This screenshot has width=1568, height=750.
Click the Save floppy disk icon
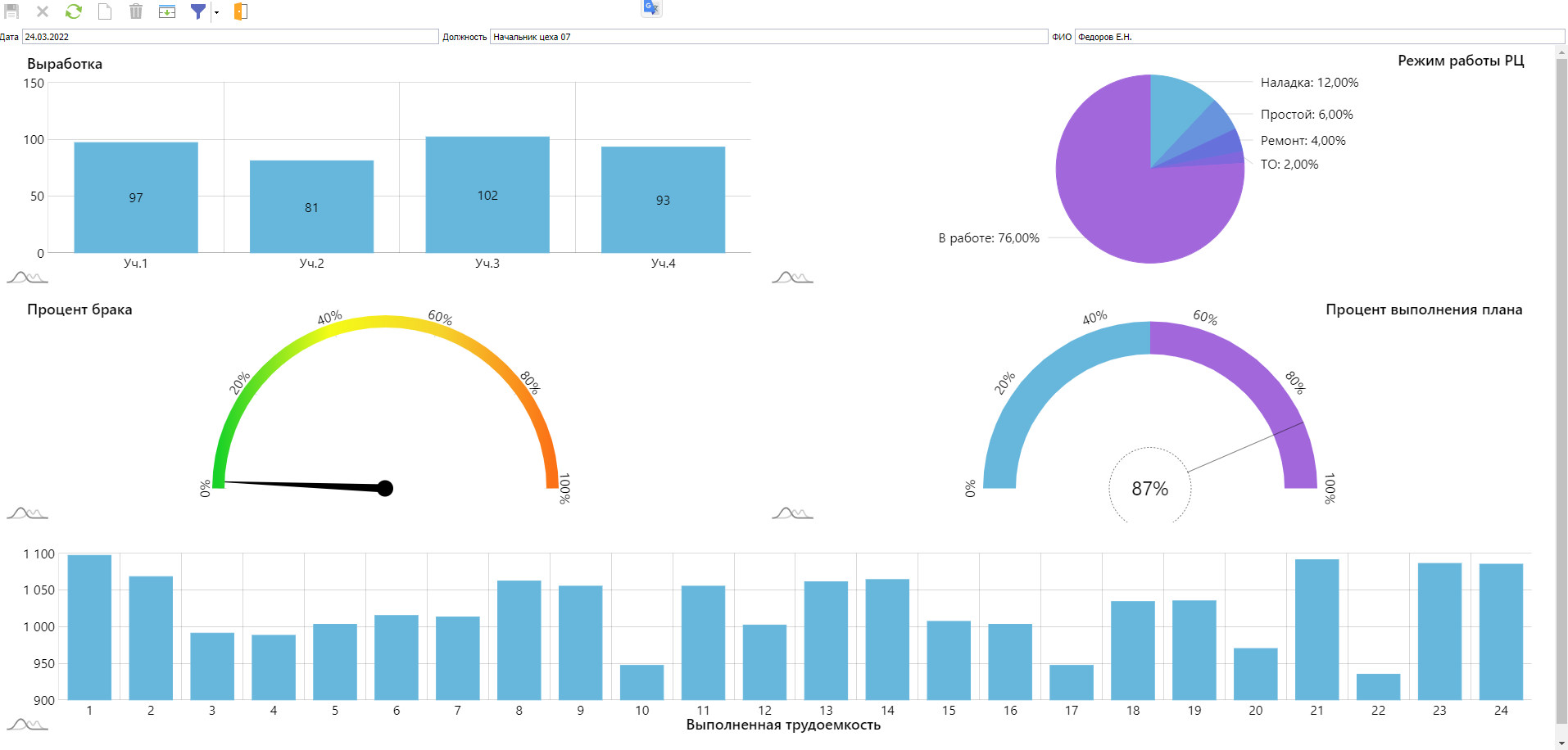[x=11, y=11]
